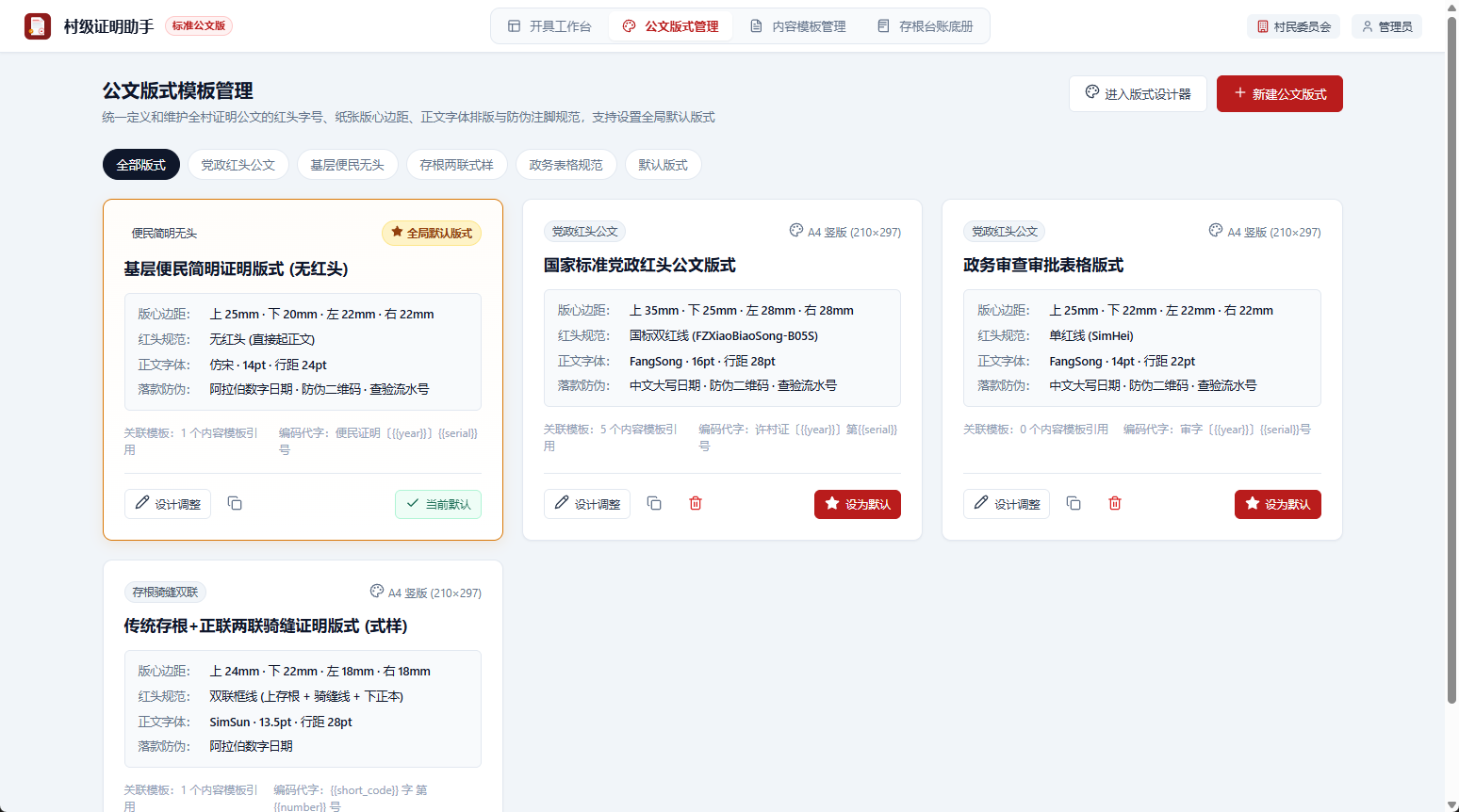Viewport: 1459px width, 812px height.
Task: Duplicate the 政务审查审批表格版式 card
Action: (1074, 504)
